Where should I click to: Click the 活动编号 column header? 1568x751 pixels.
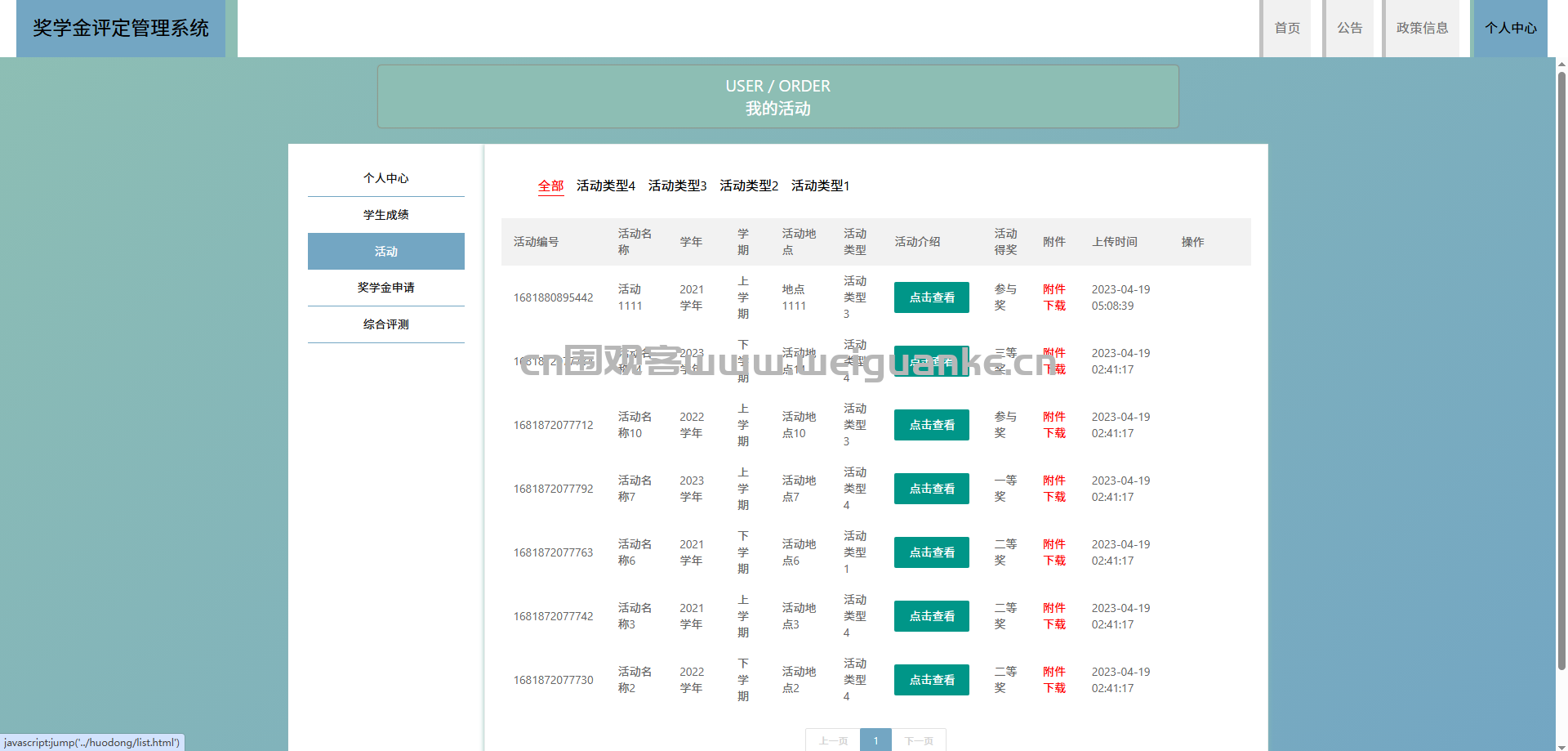click(x=536, y=242)
